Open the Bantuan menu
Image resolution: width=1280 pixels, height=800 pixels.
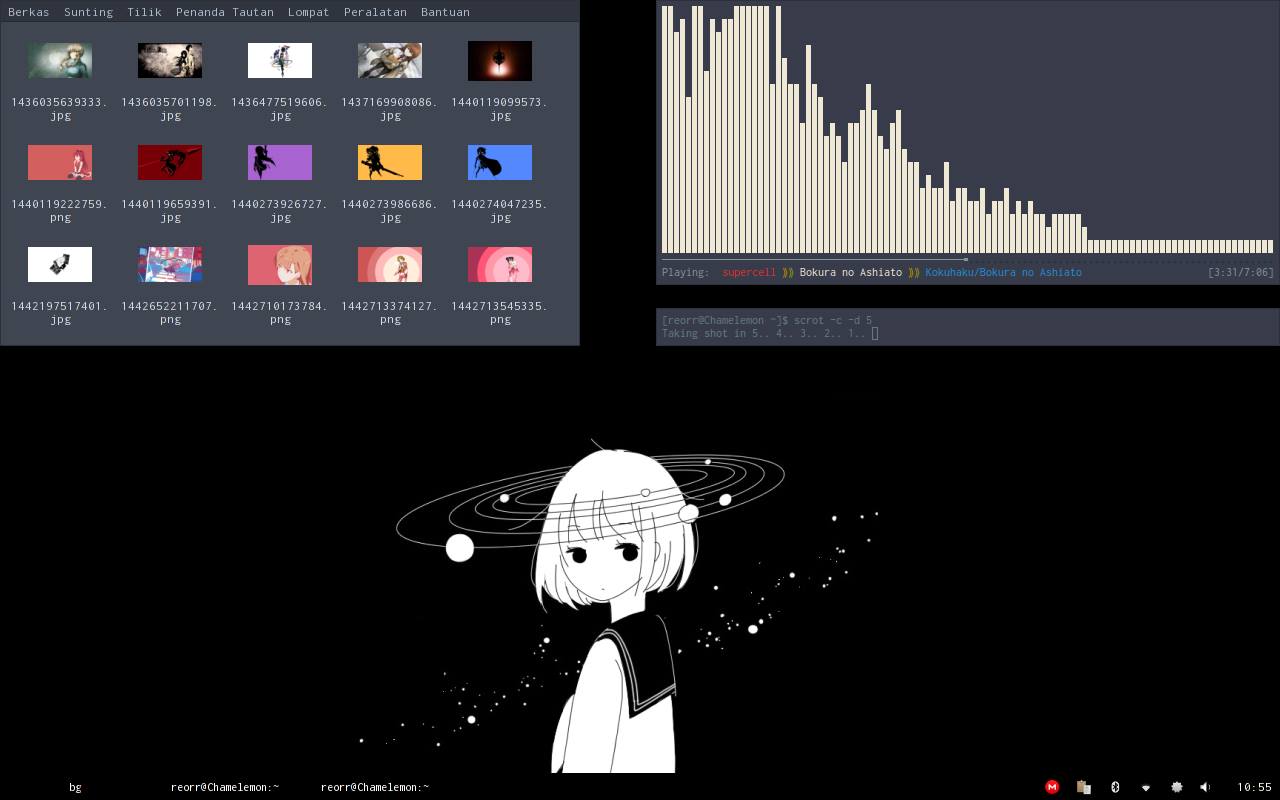point(445,12)
